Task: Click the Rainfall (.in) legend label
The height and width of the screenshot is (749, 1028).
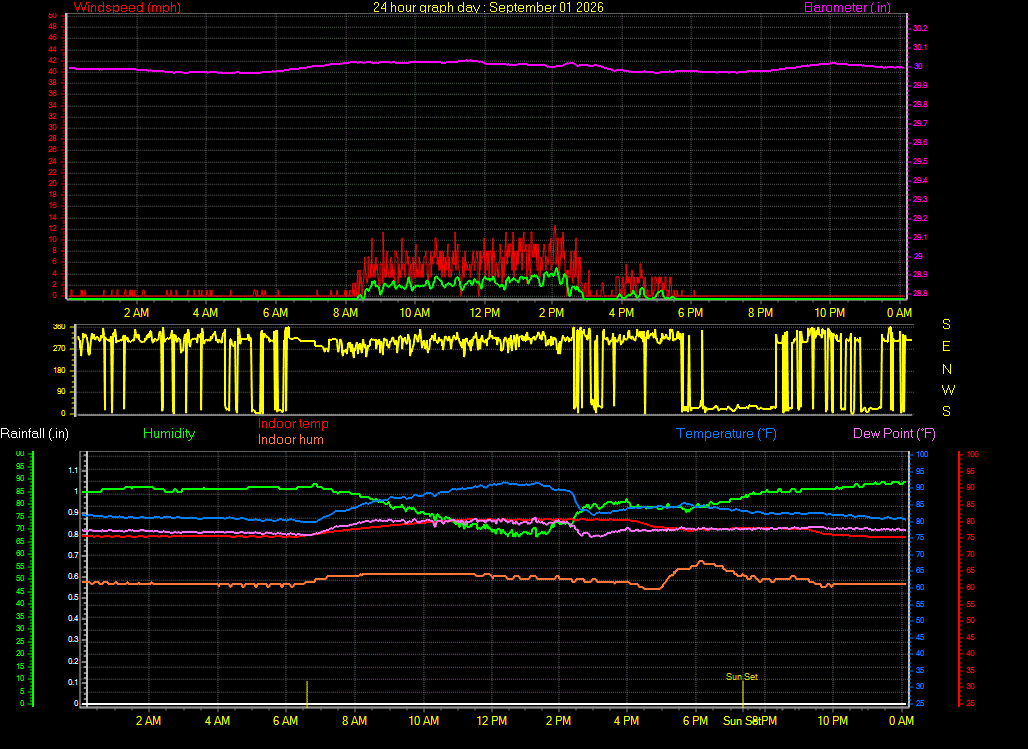Action: pos(34,434)
